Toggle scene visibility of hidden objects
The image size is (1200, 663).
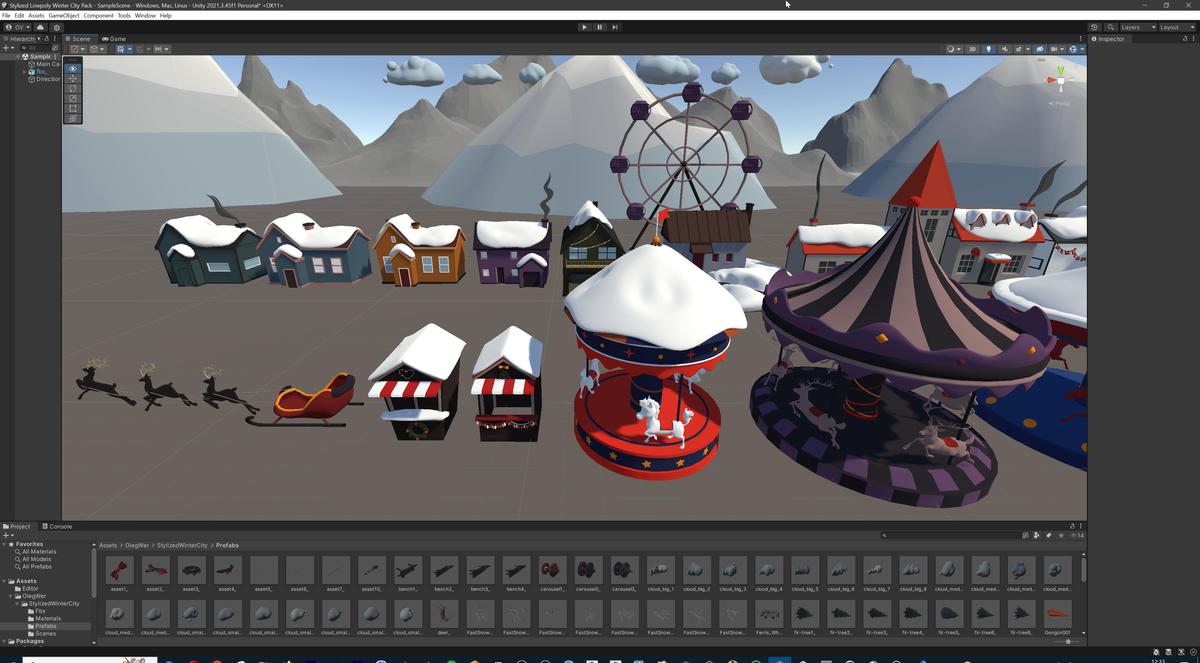pos(1039,48)
